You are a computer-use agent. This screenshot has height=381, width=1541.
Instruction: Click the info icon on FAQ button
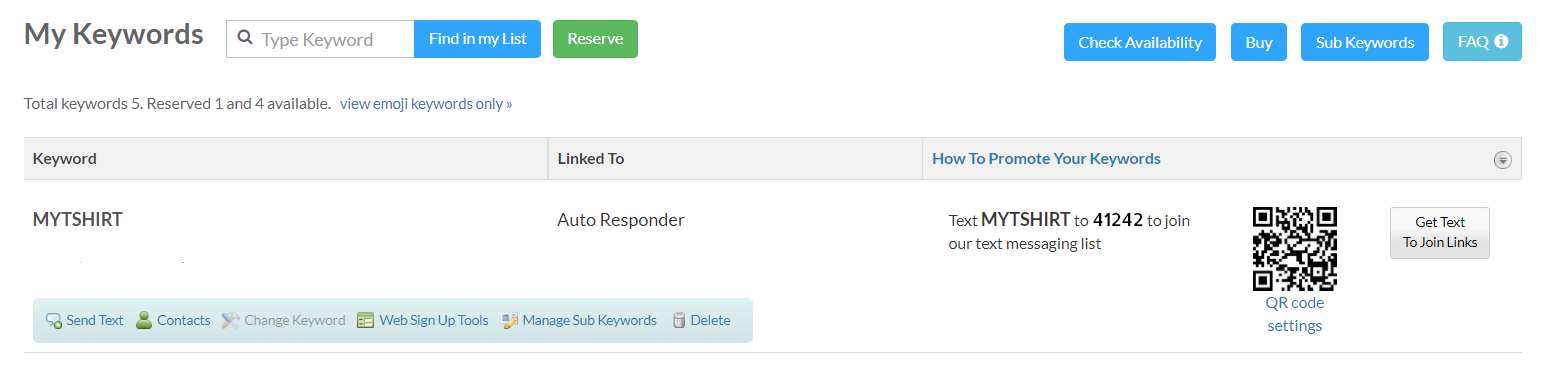click(1501, 42)
